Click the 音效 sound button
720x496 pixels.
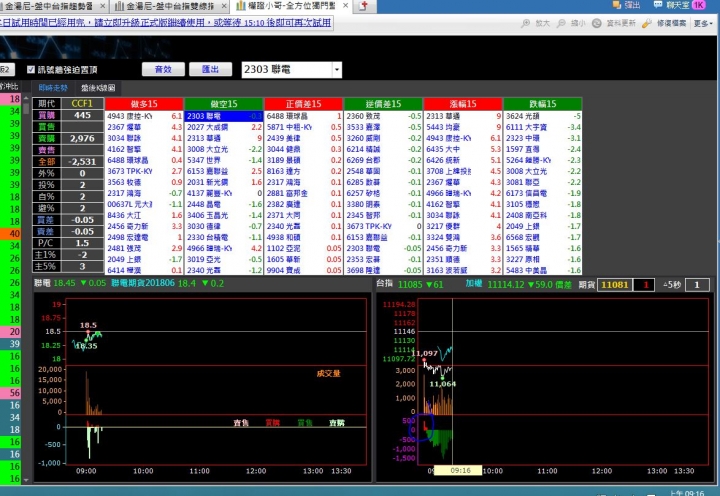[x=163, y=69]
